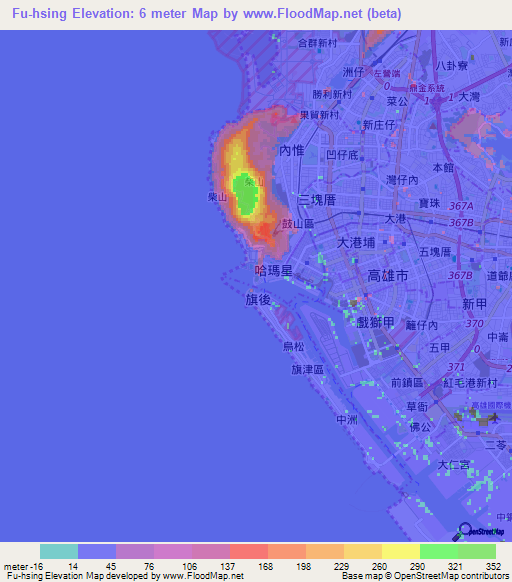Click the 高雄市 city label
Viewport: 512px width, 582px height.
388,276
